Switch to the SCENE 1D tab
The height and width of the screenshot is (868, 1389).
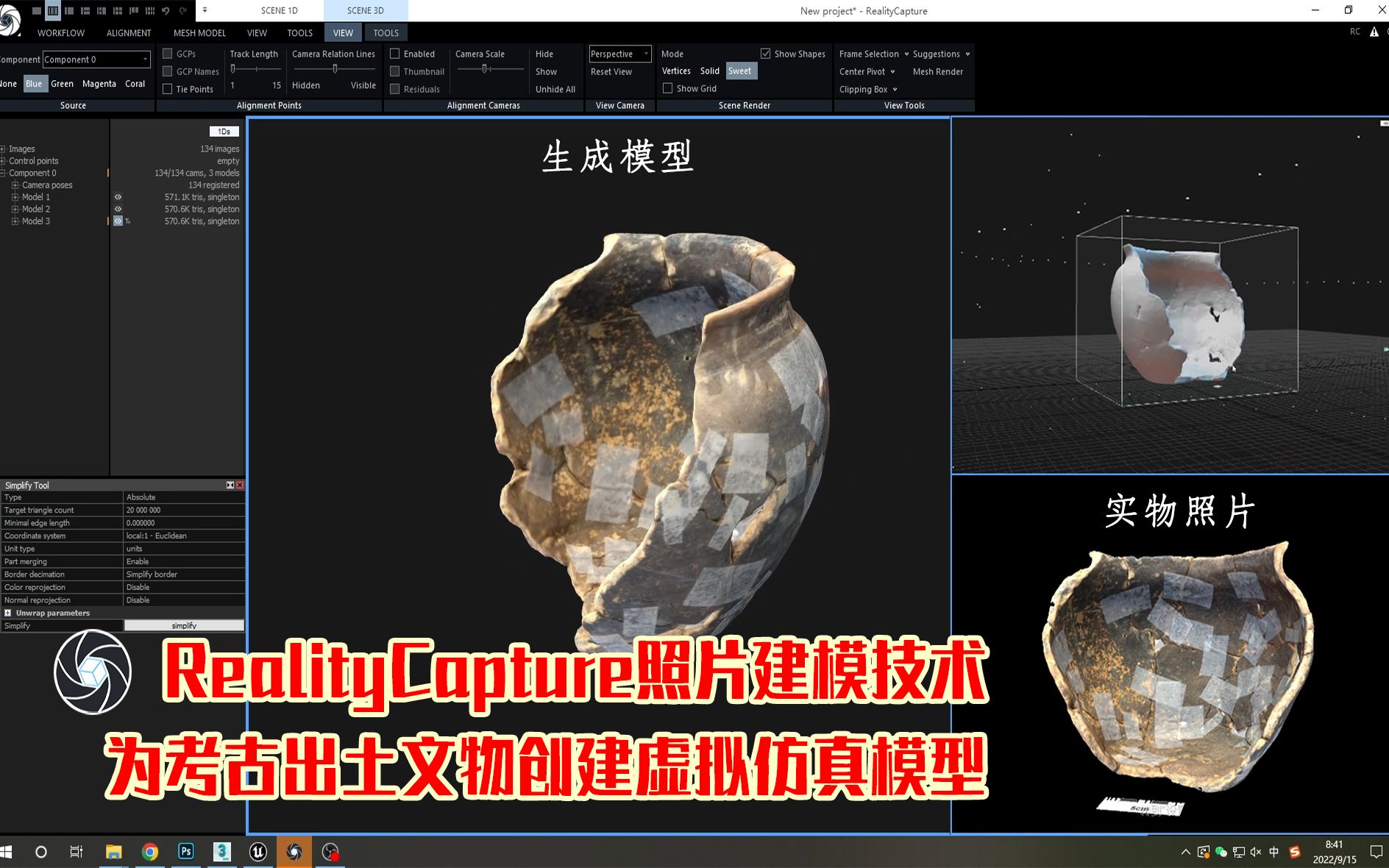coord(278,10)
